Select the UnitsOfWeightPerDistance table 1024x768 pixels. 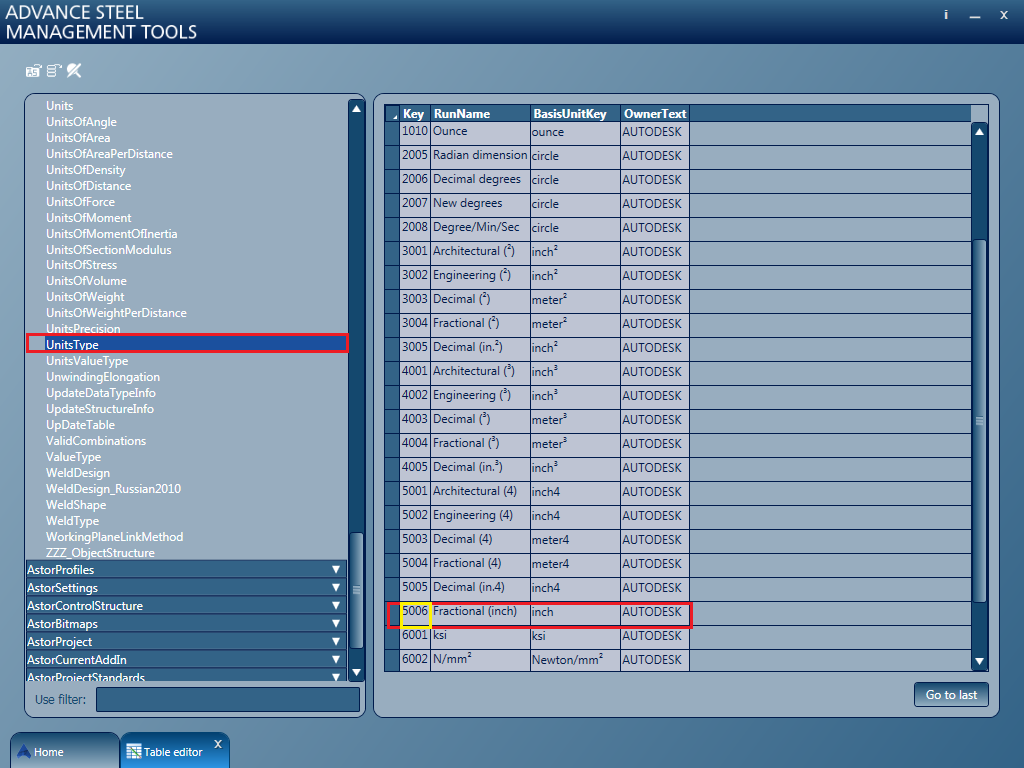pos(116,313)
